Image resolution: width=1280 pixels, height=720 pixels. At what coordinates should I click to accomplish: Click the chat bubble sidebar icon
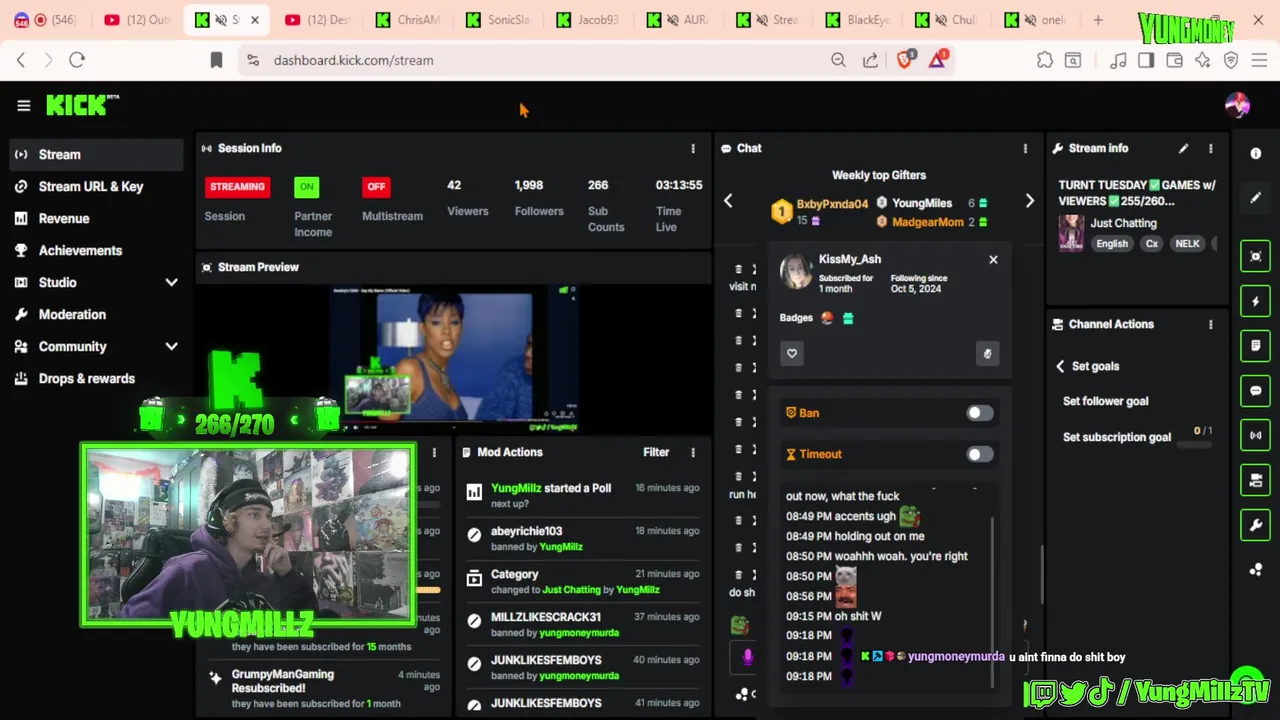tap(1256, 391)
